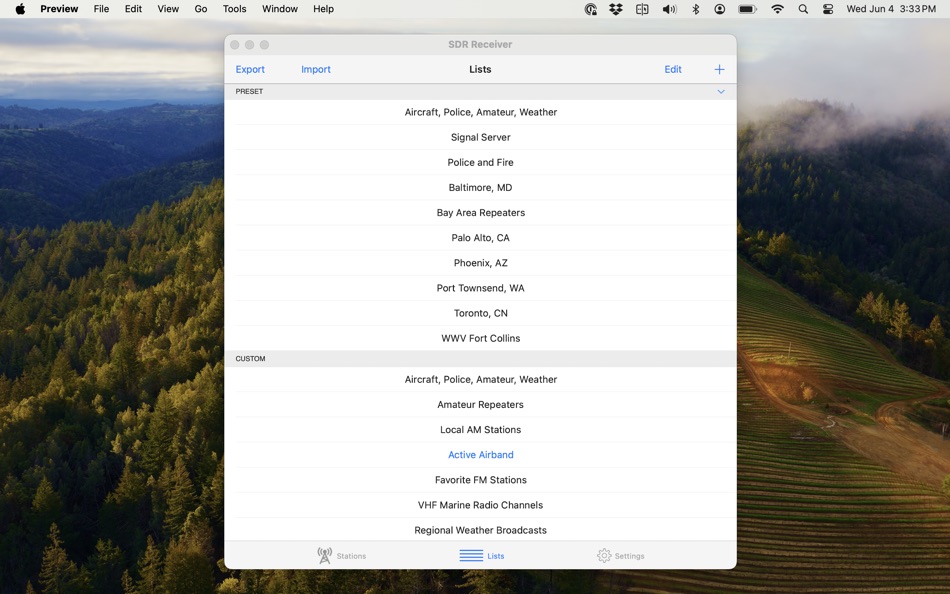This screenshot has height=594, width=950.
Task: Open the Go menu
Action: click(201, 9)
